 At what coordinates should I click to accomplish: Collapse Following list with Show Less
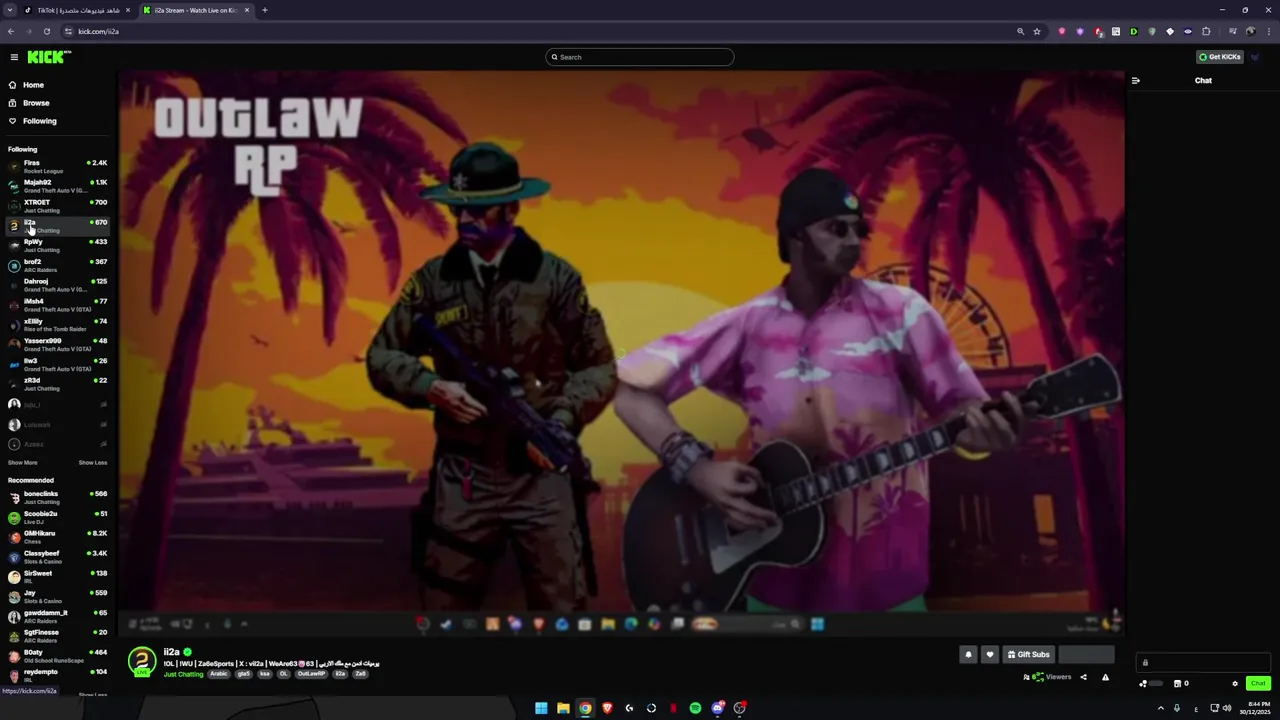pyautogui.click(x=93, y=463)
